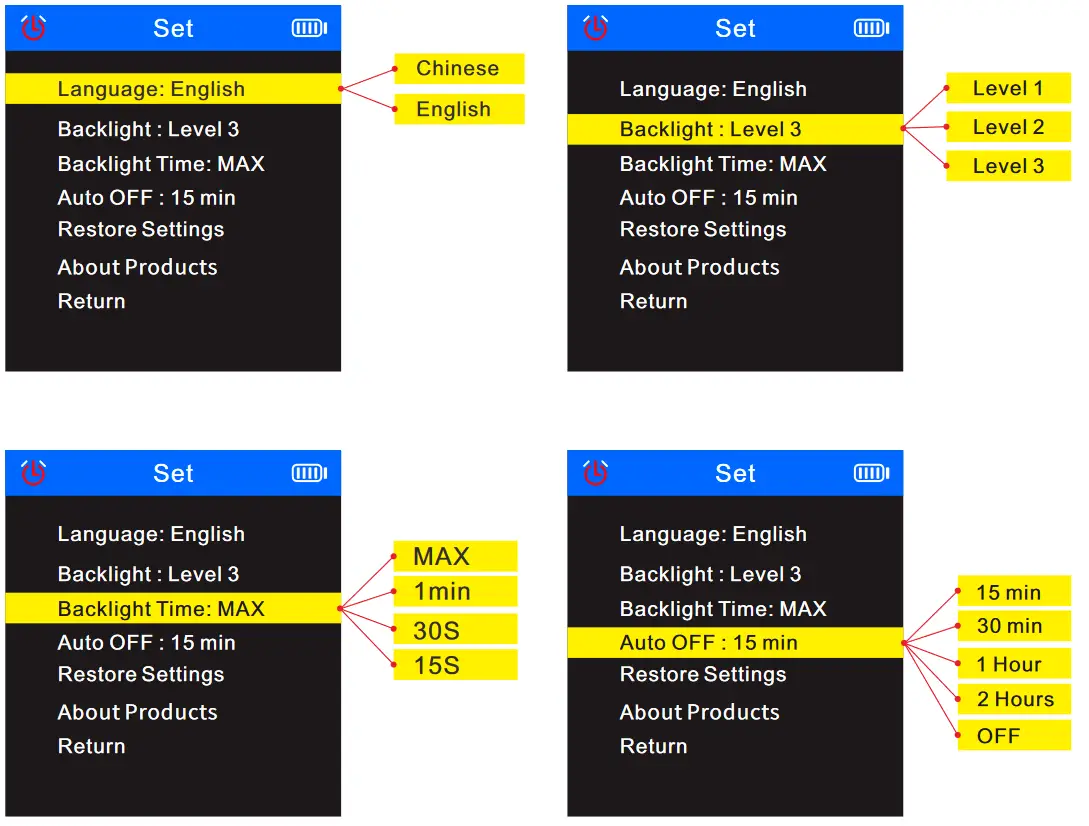This screenshot has width=1089, height=826.
Task: Click Backlight Time: MAX in Backlight-highlighted screen
Action: (723, 164)
